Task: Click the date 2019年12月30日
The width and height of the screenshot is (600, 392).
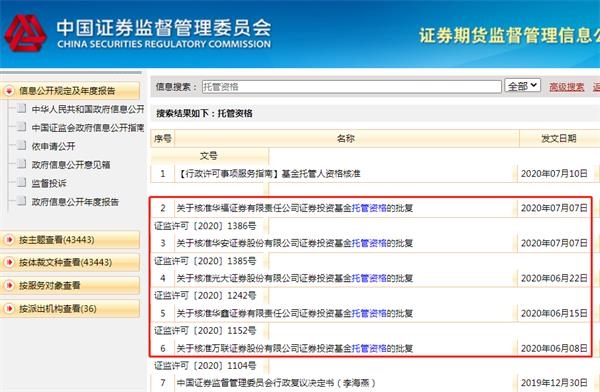Action: pos(554,383)
